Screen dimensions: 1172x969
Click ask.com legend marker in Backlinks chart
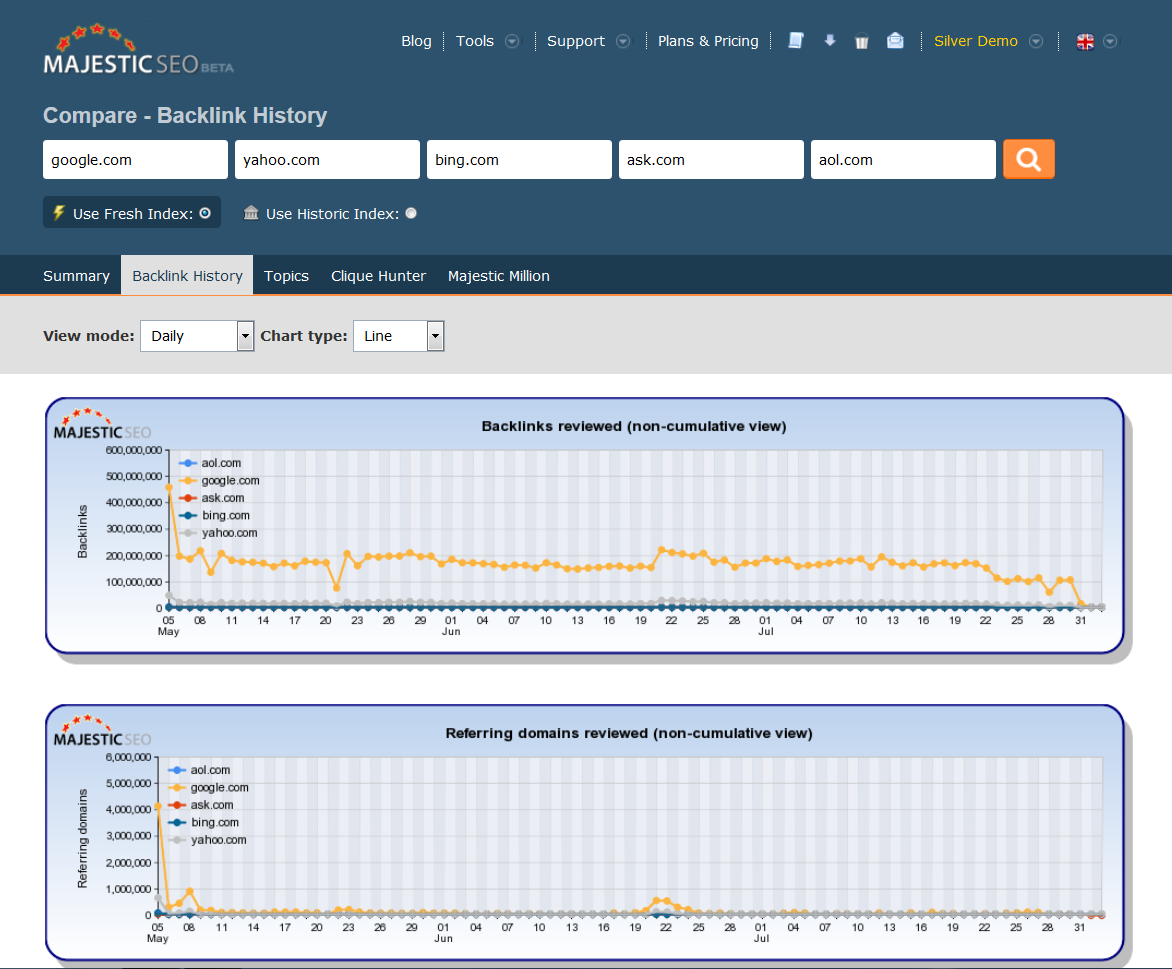(188, 498)
